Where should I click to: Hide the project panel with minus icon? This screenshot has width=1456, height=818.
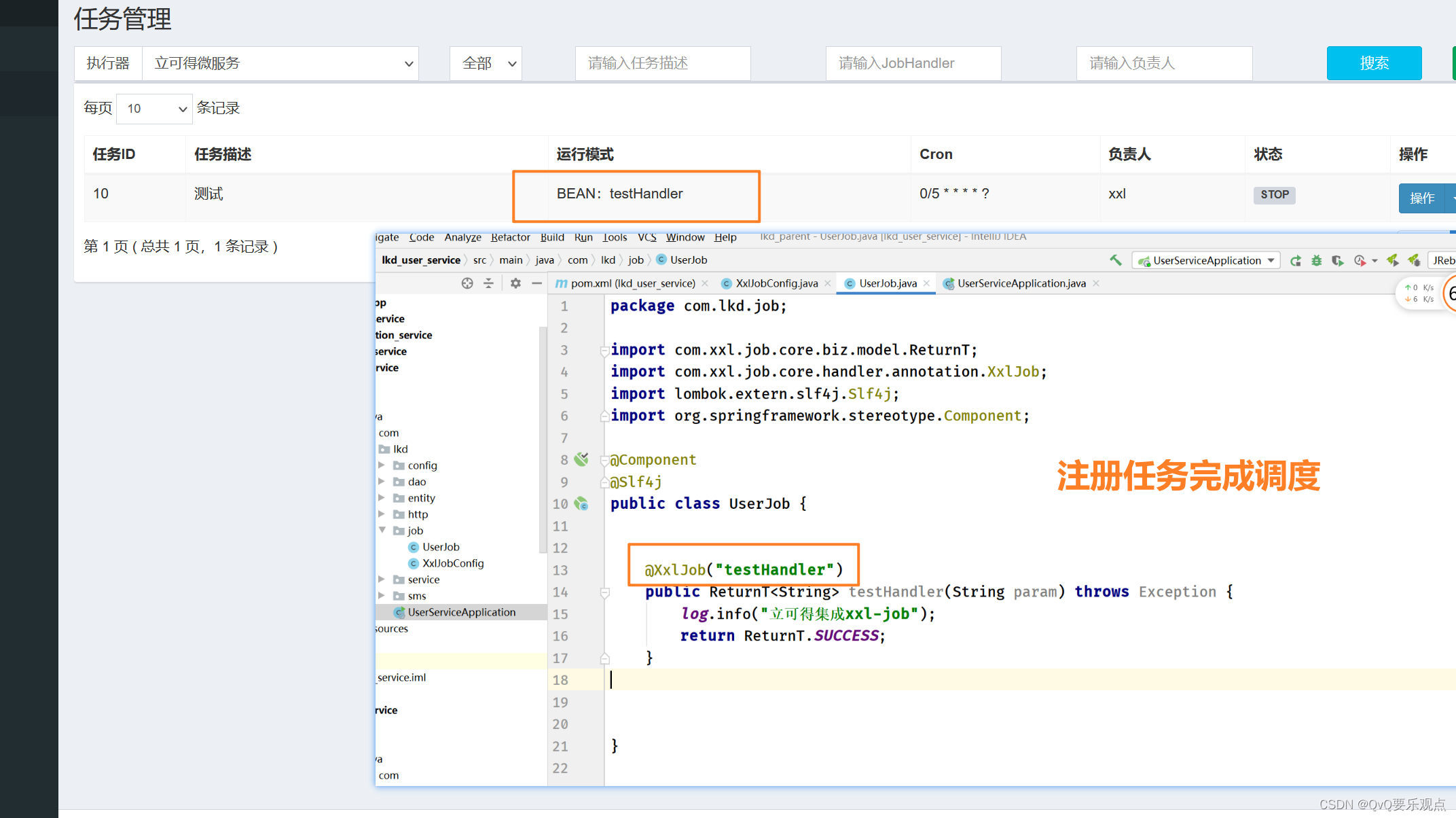(x=536, y=283)
